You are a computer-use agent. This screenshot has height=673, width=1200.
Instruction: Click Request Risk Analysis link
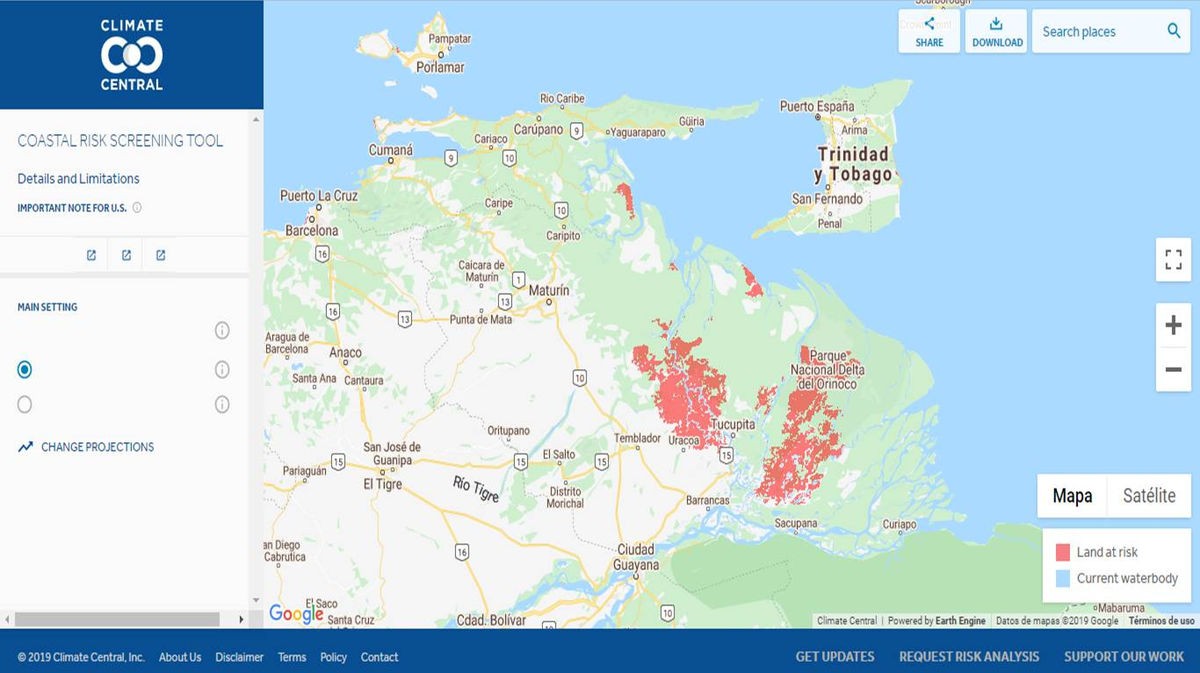[968, 657]
